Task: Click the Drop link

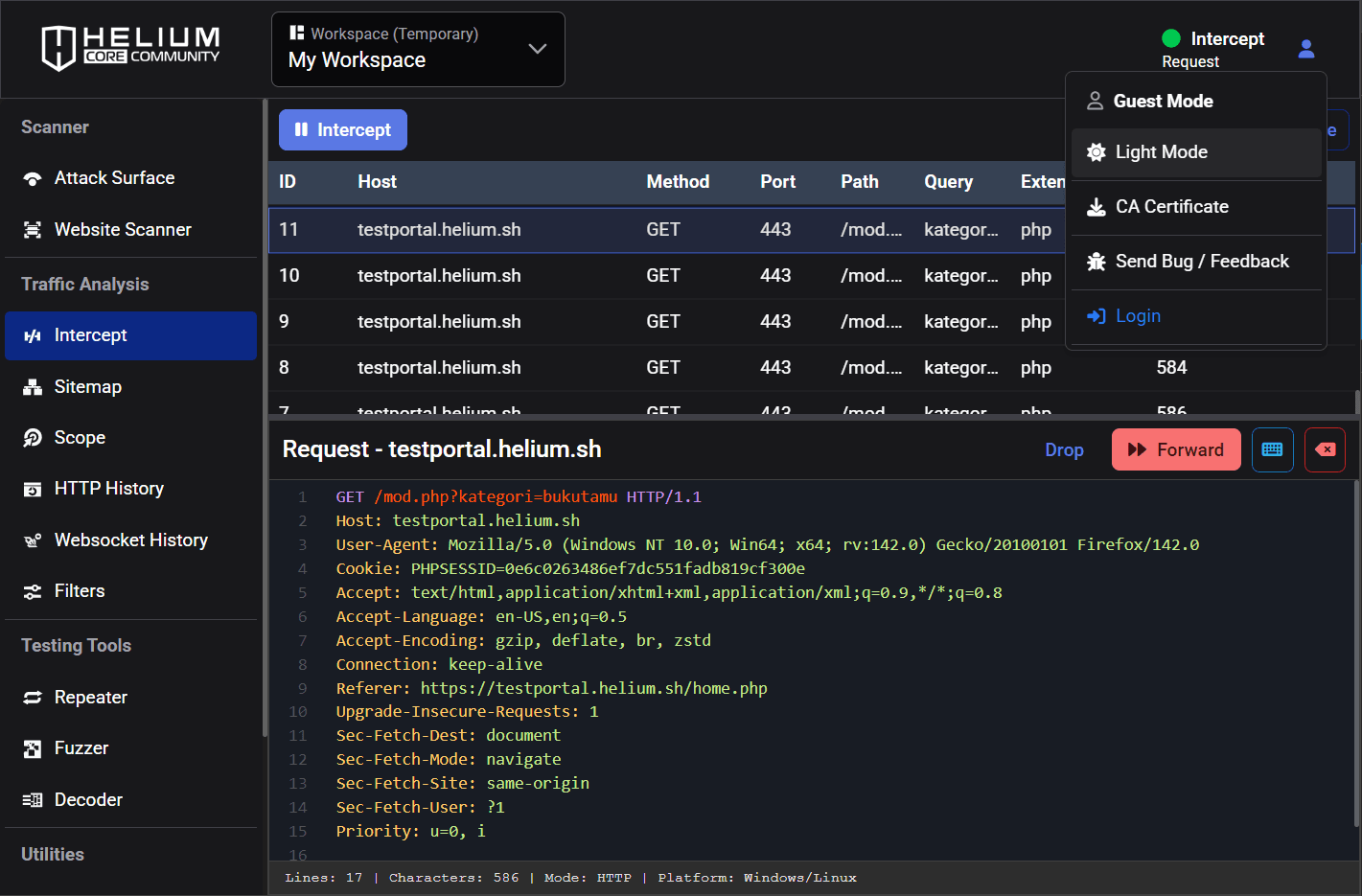Action: [1064, 450]
